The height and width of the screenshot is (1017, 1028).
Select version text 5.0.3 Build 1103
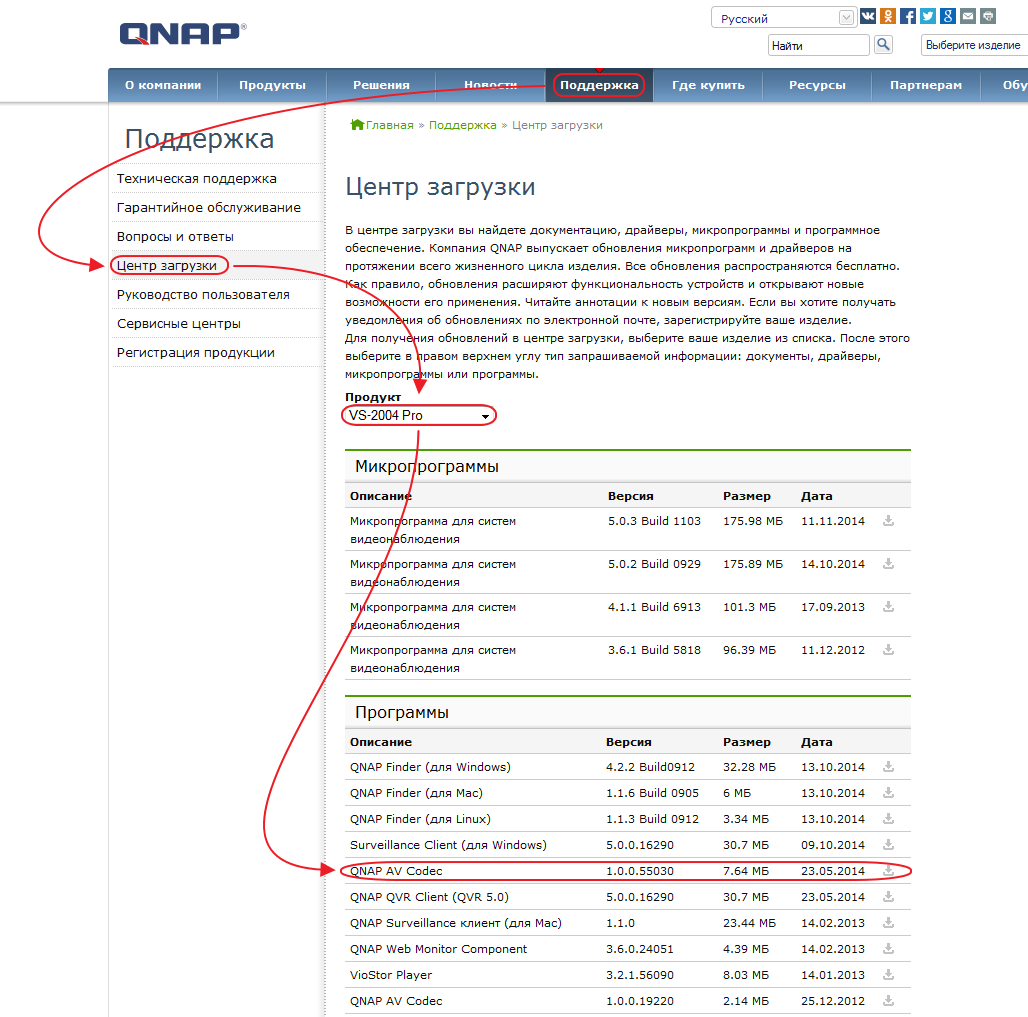coord(654,521)
